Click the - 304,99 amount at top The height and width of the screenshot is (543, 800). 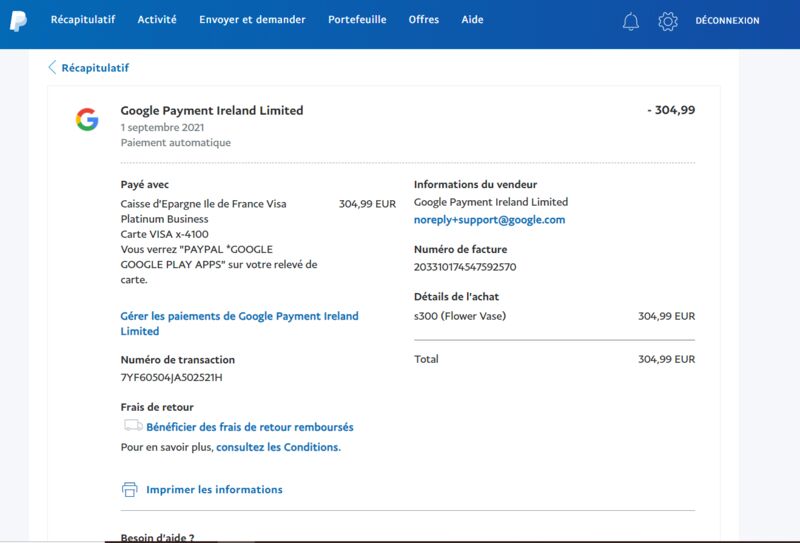coord(671,110)
